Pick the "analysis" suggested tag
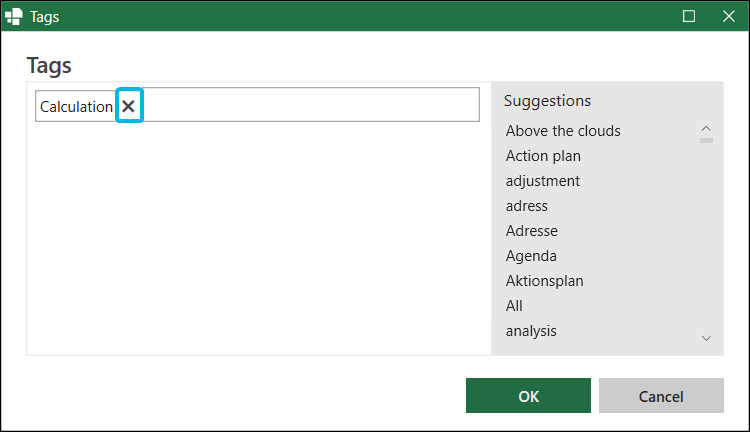Image resolution: width=750 pixels, height=432 pixels. [x=531, y=331]
